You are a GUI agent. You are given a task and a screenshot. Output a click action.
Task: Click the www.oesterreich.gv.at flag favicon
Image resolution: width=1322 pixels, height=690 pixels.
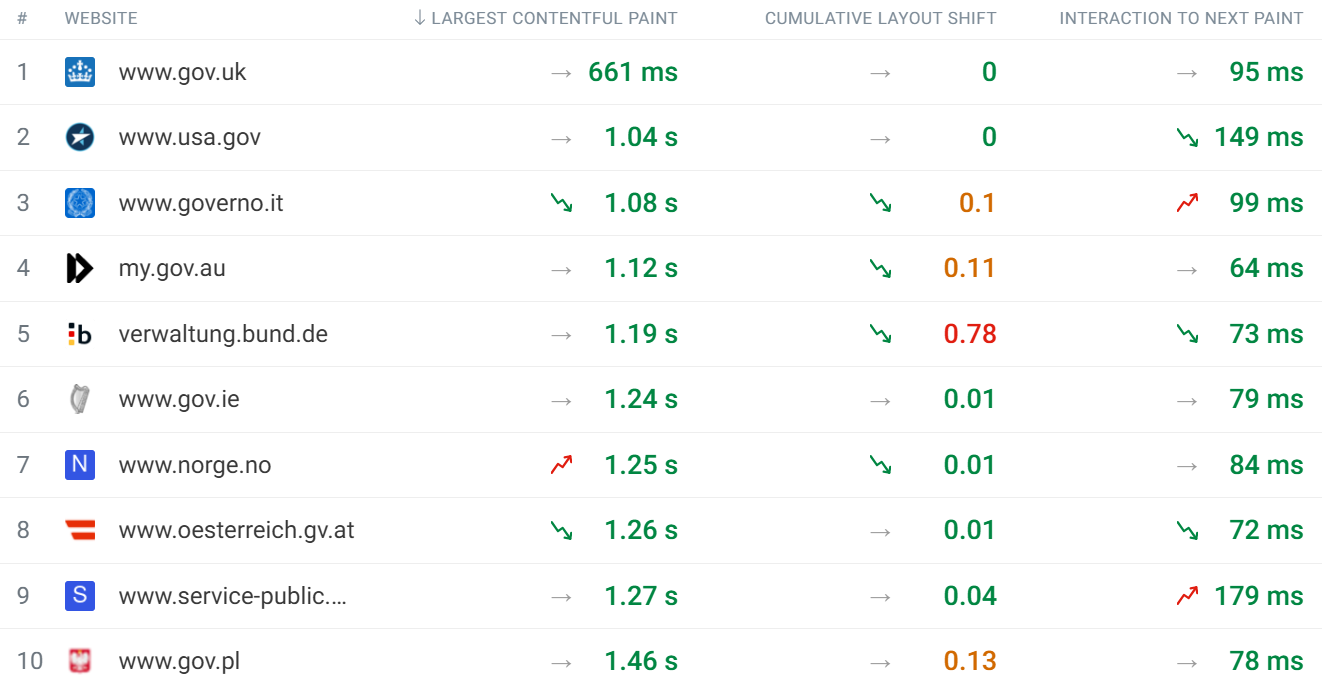(x=80, y=530)
